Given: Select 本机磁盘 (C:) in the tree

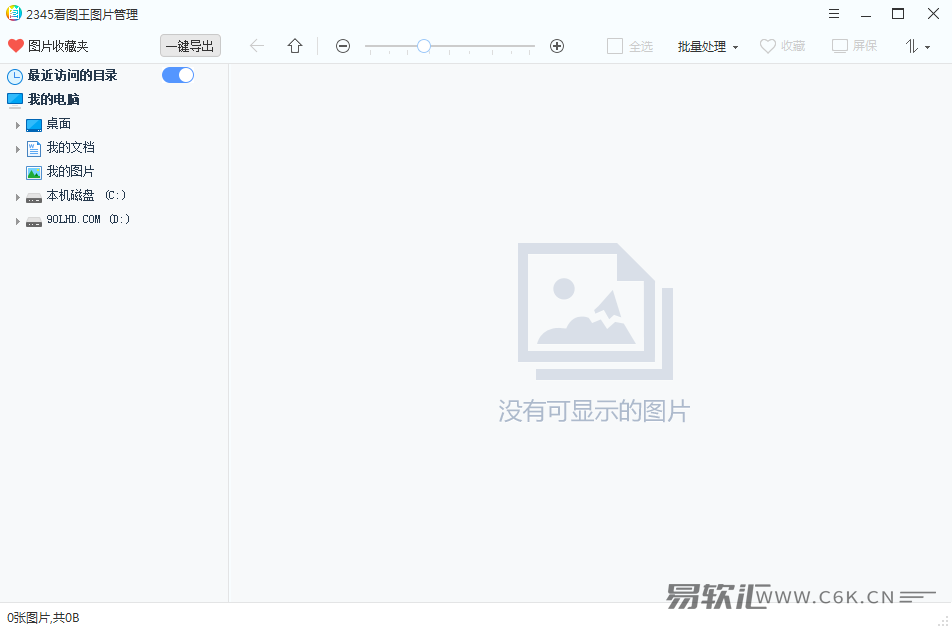Looking at the screenshot, I should click(x=86, y=195).
